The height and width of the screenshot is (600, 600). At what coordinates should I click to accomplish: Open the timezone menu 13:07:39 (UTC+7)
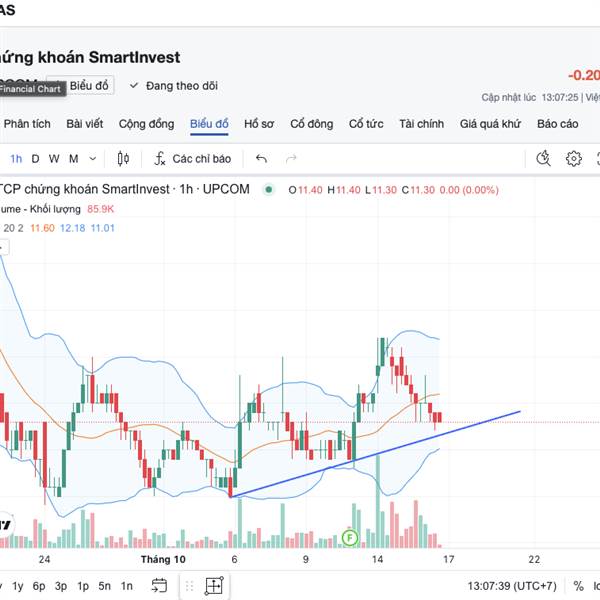pos(512,585)
